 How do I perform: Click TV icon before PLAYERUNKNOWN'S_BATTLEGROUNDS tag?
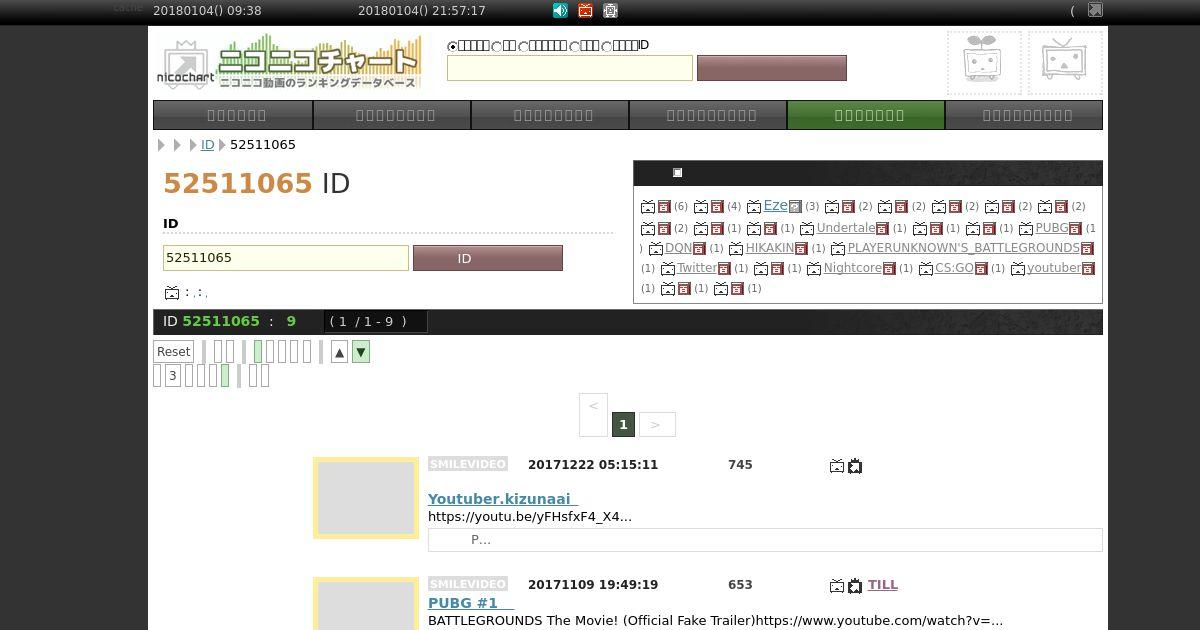tap(838, 249)
